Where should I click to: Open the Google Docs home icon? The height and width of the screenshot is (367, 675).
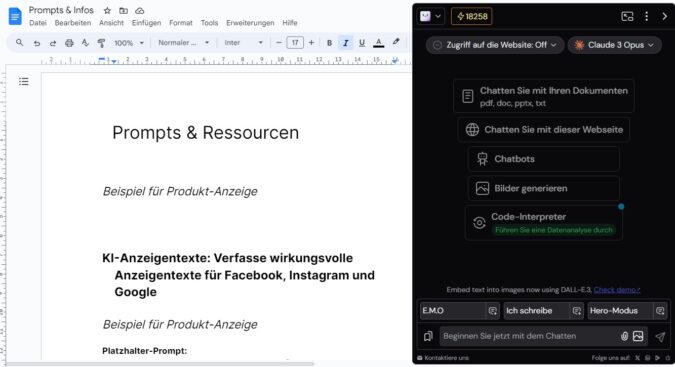coord(15,16)
